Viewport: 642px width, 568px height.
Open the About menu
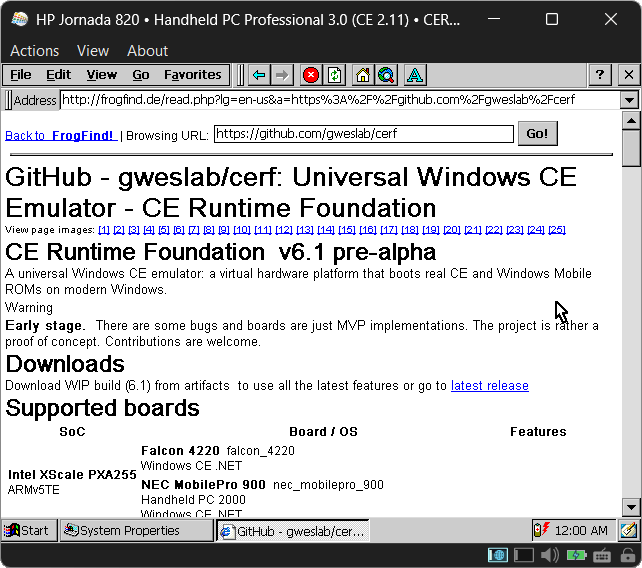coord(147,51)
